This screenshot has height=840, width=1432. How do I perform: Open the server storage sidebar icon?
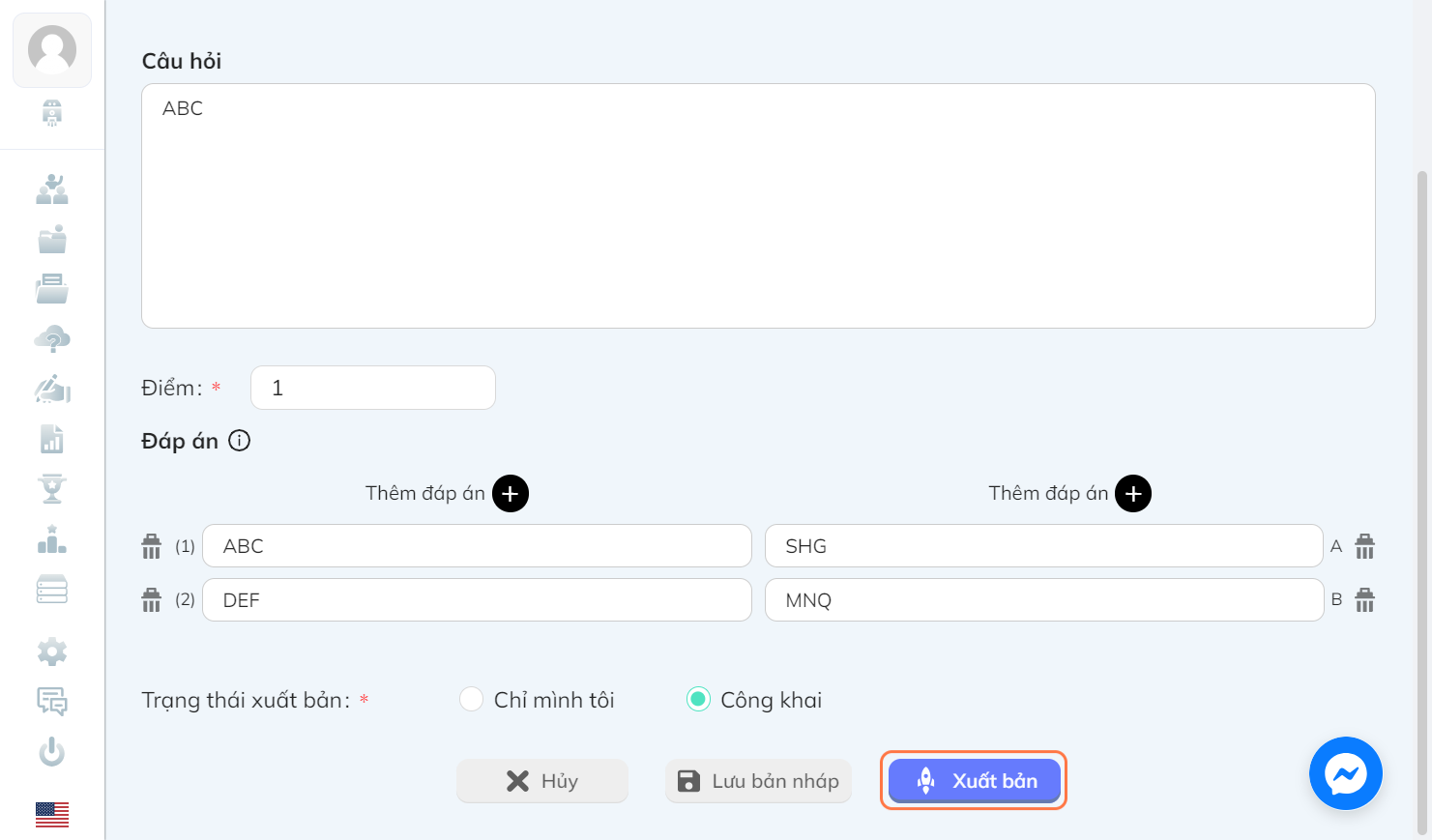52,589
